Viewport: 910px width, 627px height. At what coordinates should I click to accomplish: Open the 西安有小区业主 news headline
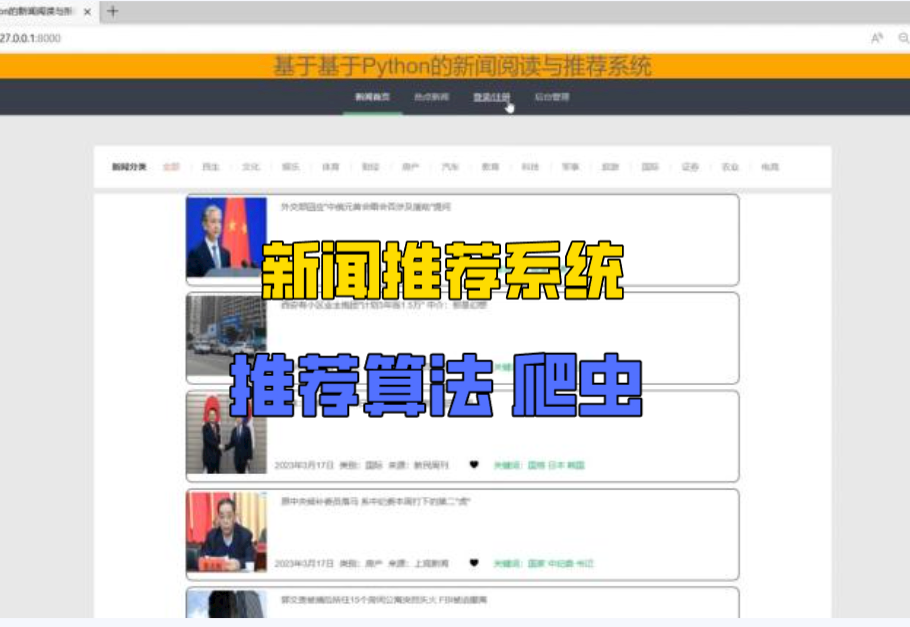[x=384, y=305]
